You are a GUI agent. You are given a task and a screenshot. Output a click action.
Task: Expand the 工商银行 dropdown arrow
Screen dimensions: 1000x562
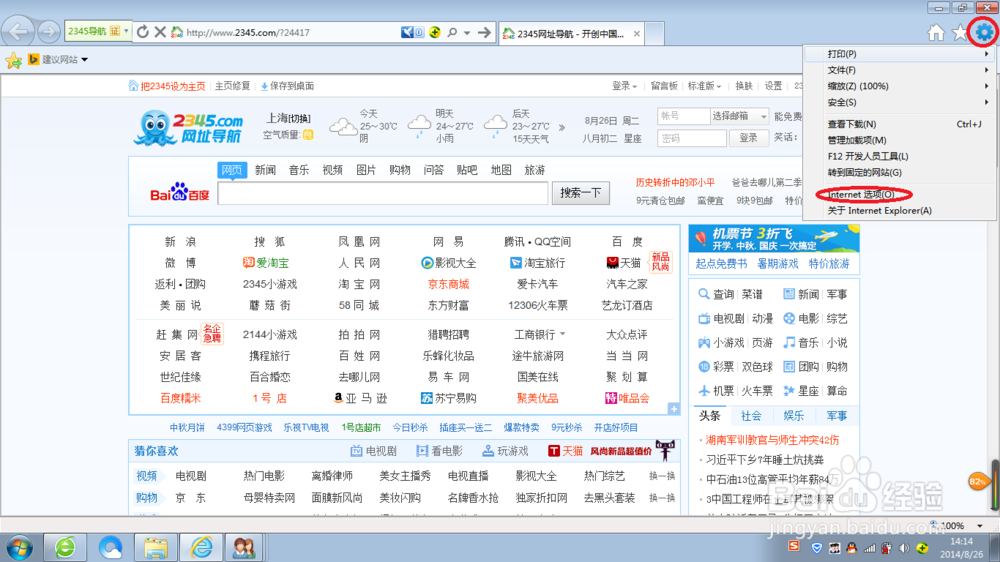point(562,334)
